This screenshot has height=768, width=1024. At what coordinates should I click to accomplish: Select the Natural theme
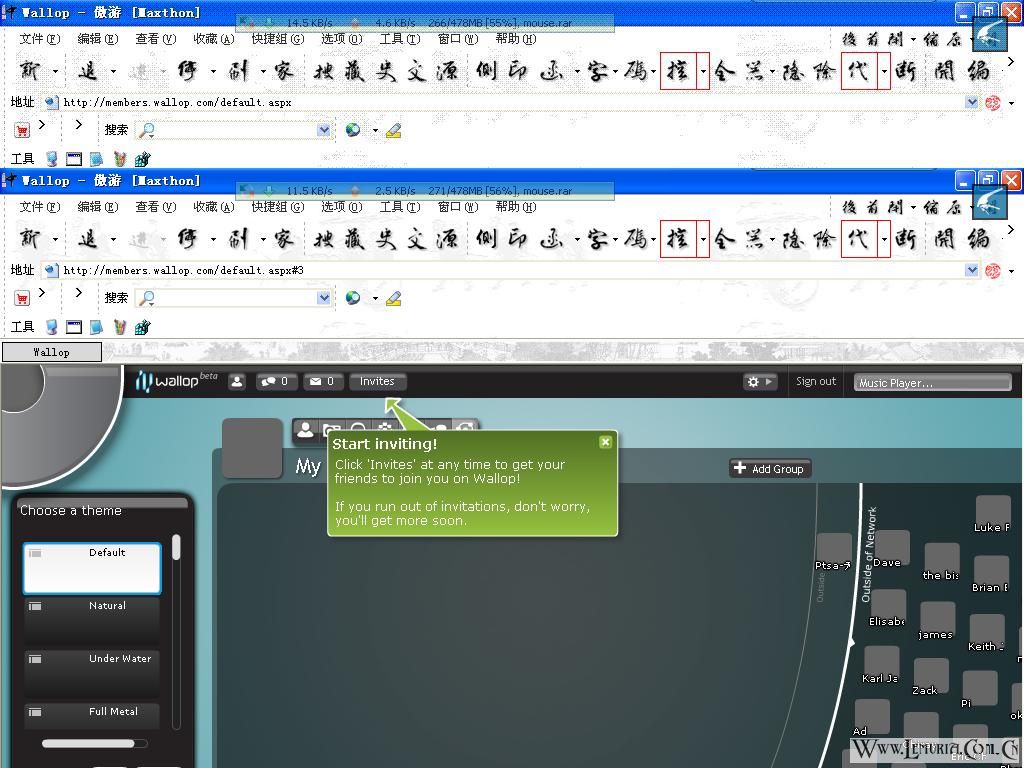pos(92,620)
